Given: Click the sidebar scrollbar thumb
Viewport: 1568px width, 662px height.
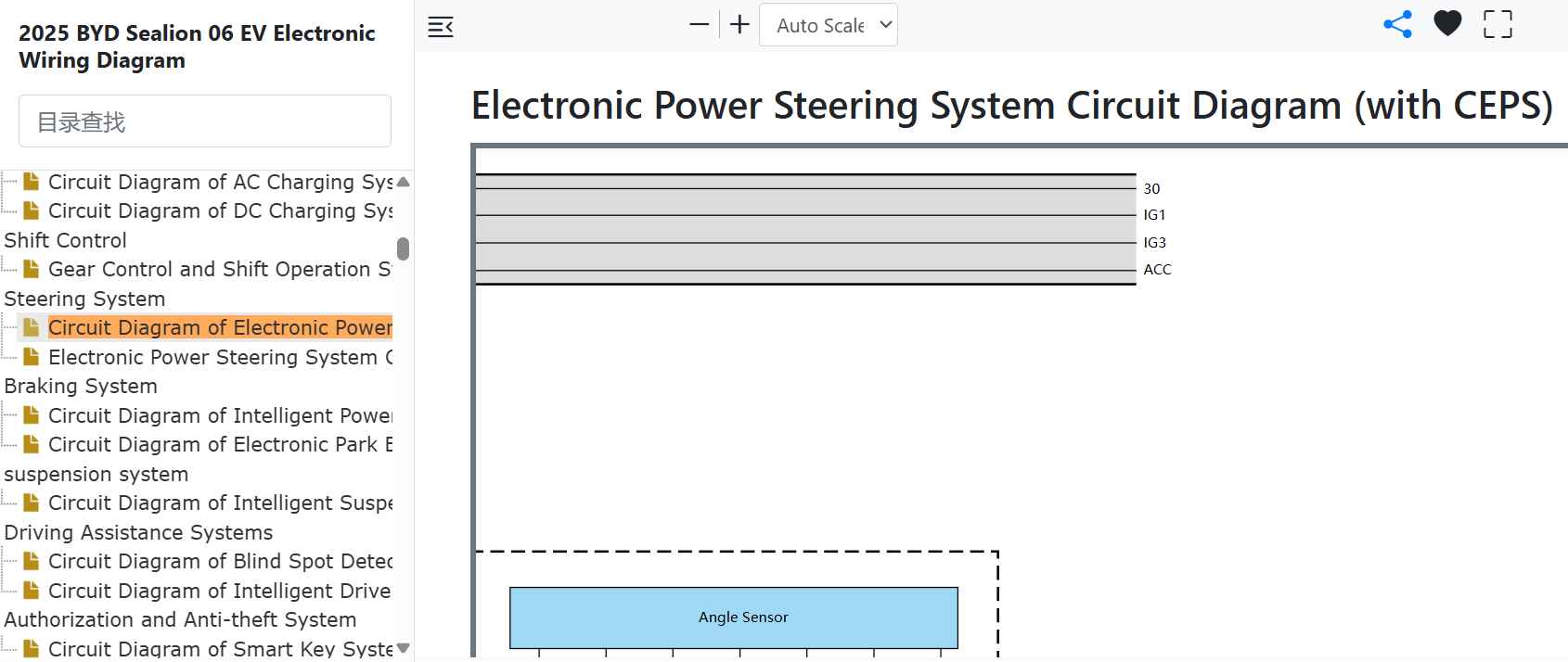Looking at the screenshot, I should coord(403,248).
